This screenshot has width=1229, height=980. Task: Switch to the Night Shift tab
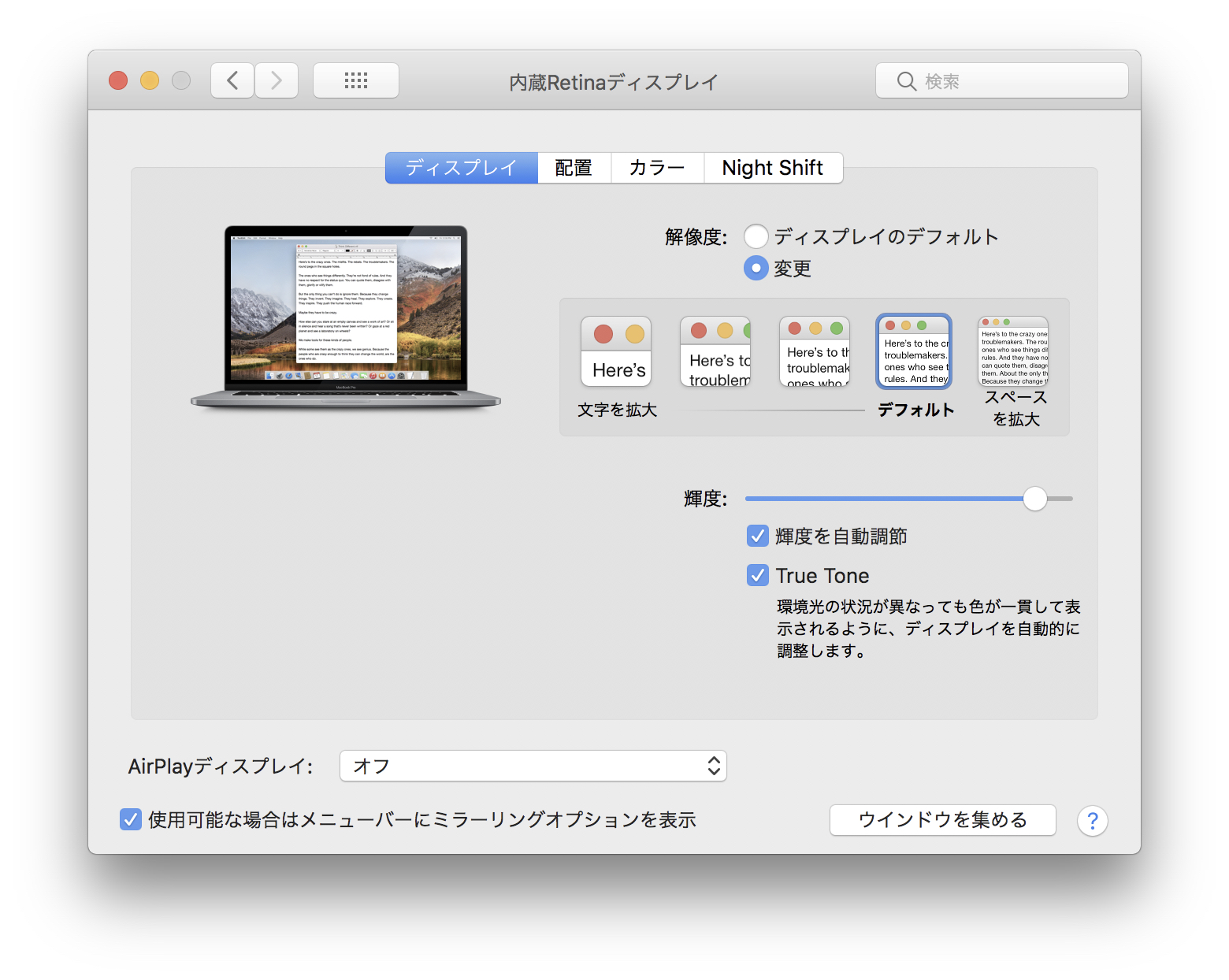[x=772, y=168]
